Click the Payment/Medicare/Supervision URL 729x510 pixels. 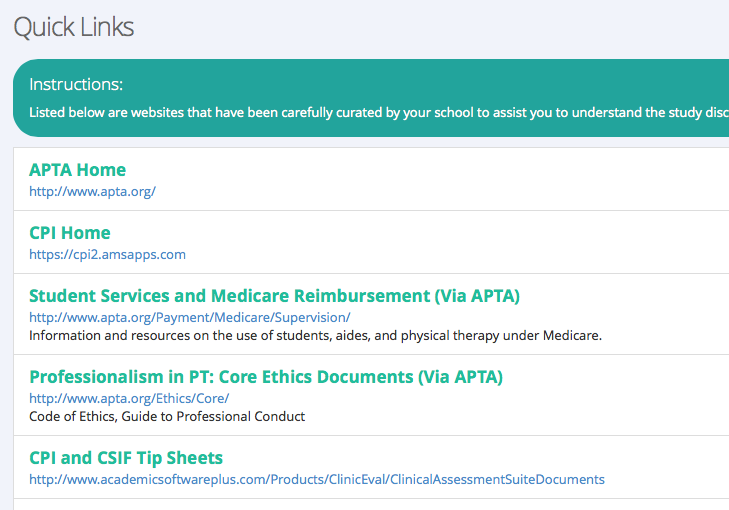coord(189,317)
